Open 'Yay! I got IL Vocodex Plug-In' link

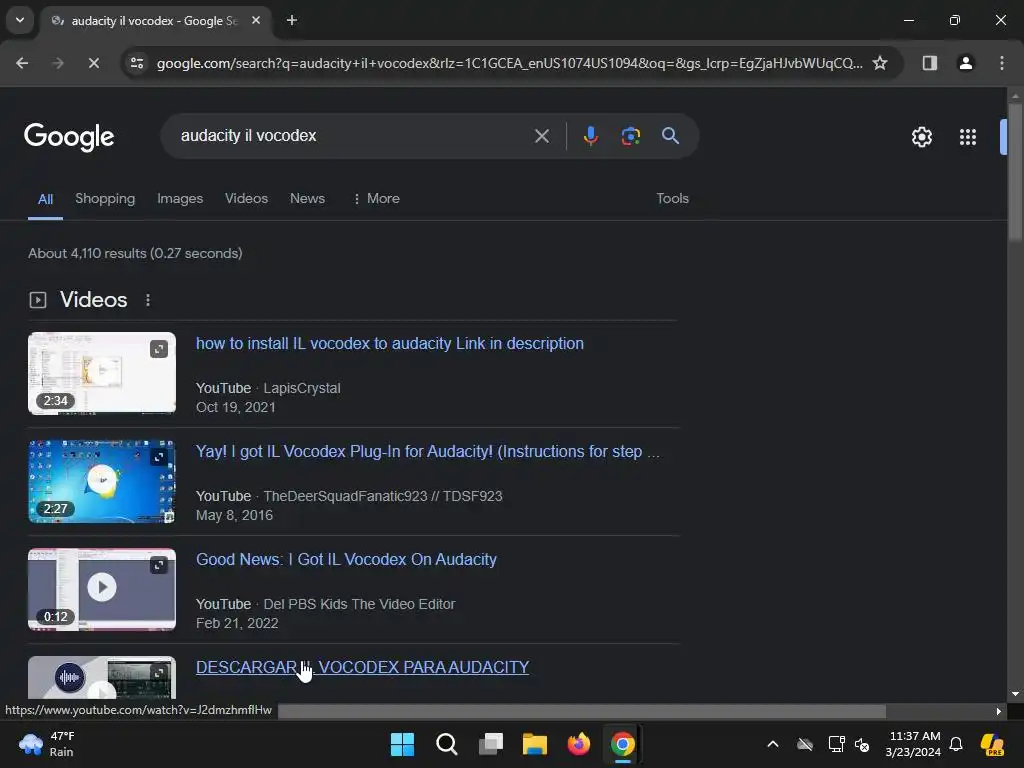(x=428, y=451)
